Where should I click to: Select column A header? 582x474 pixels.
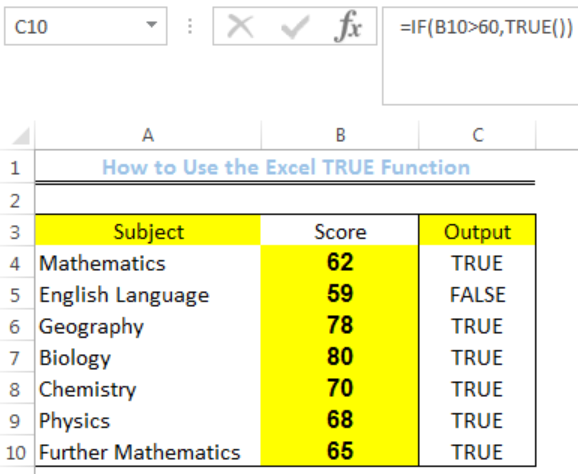148,135
